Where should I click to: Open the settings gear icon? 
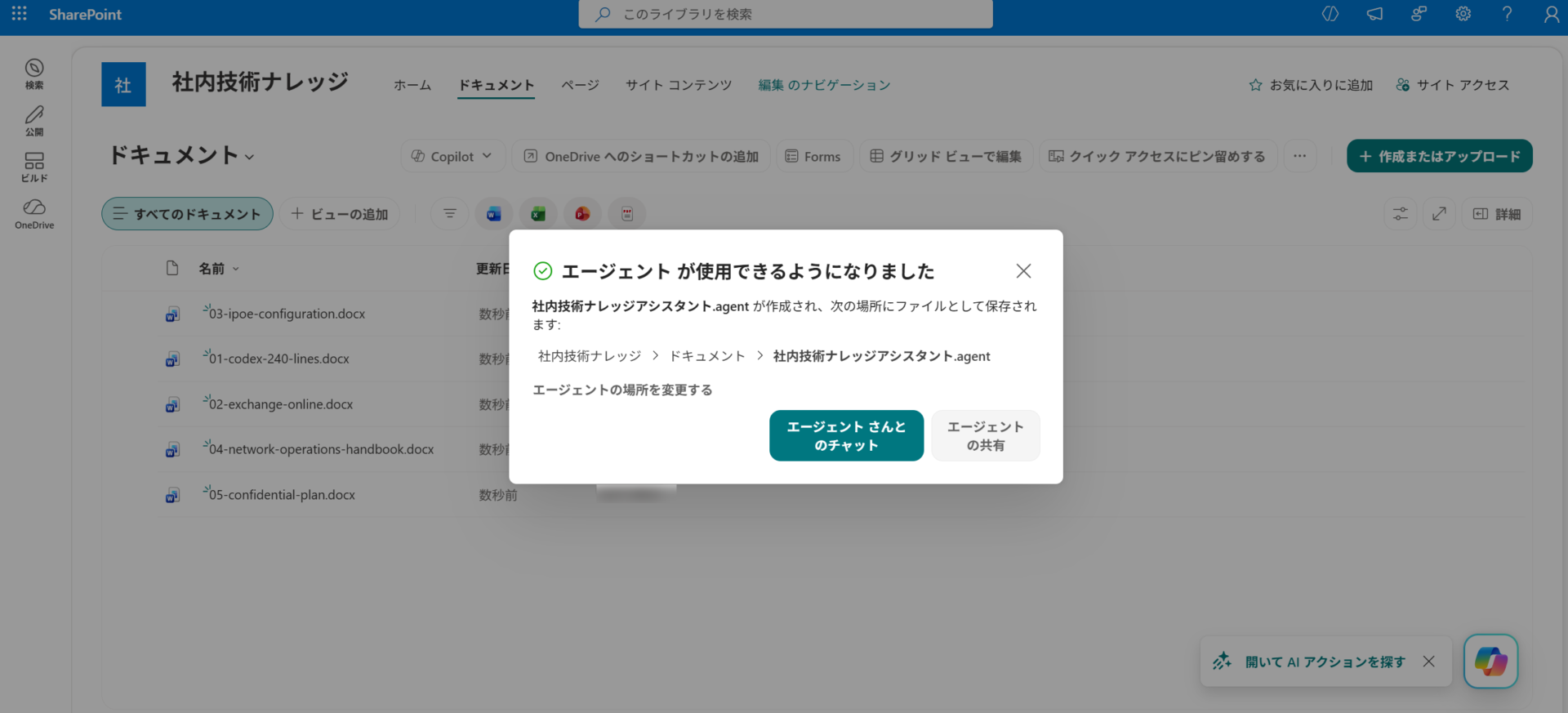pos(1463,14)
